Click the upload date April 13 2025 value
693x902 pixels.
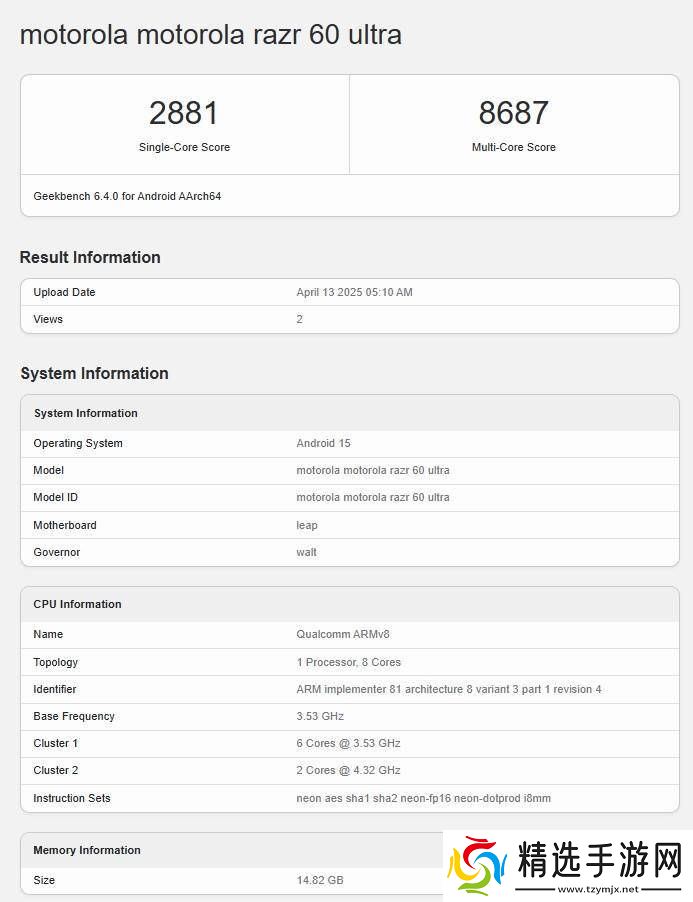click(x=354, y=292)
